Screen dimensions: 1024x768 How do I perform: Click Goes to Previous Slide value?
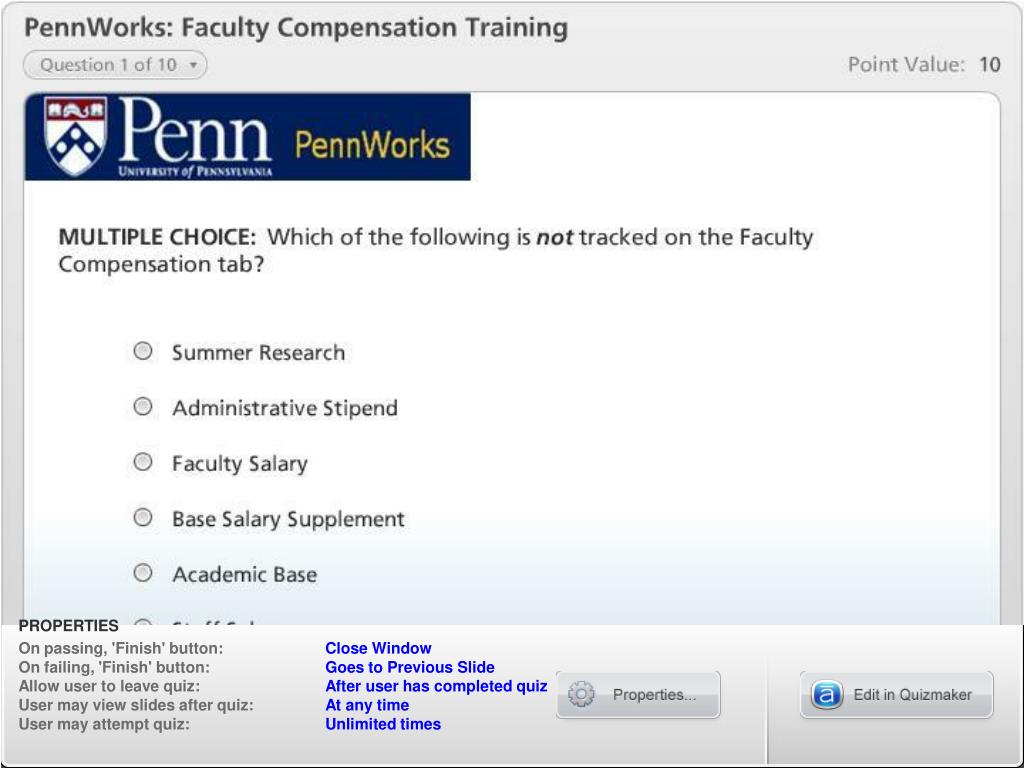[x=409, y=667]
